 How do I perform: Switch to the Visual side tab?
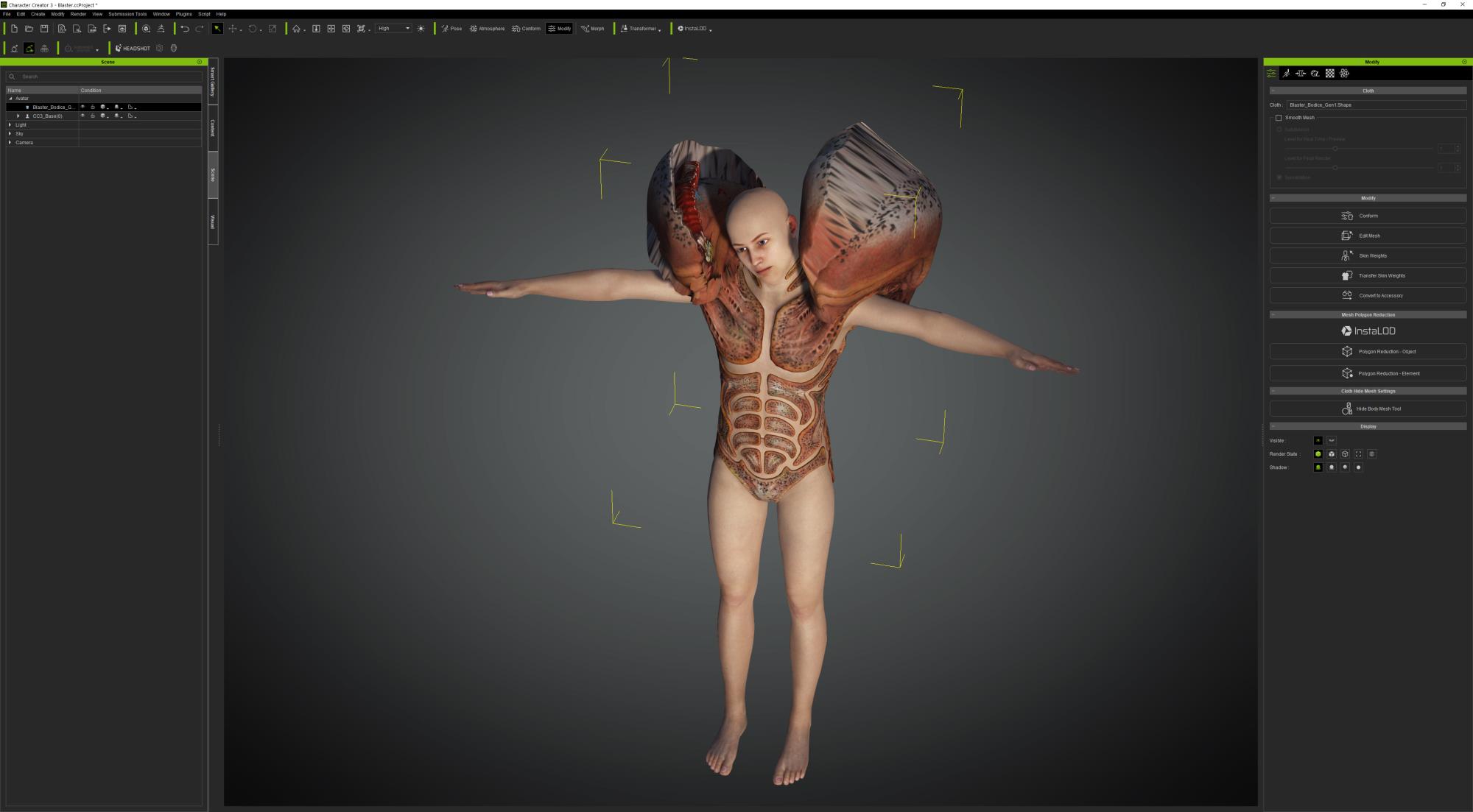tap(213, 221)
